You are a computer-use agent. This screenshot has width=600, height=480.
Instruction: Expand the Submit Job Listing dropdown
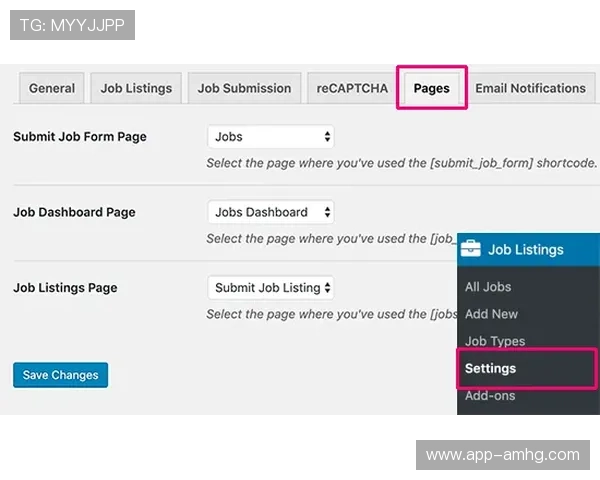point(271,288)
